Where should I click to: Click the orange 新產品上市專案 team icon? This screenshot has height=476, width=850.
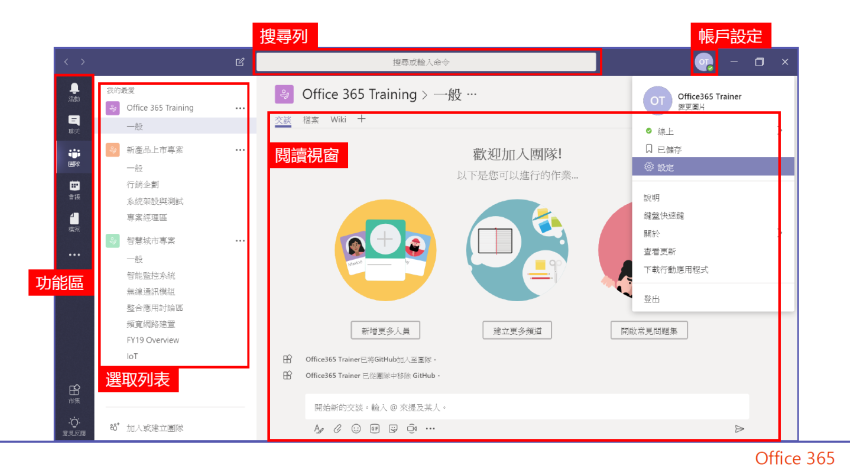coord(113,150)
